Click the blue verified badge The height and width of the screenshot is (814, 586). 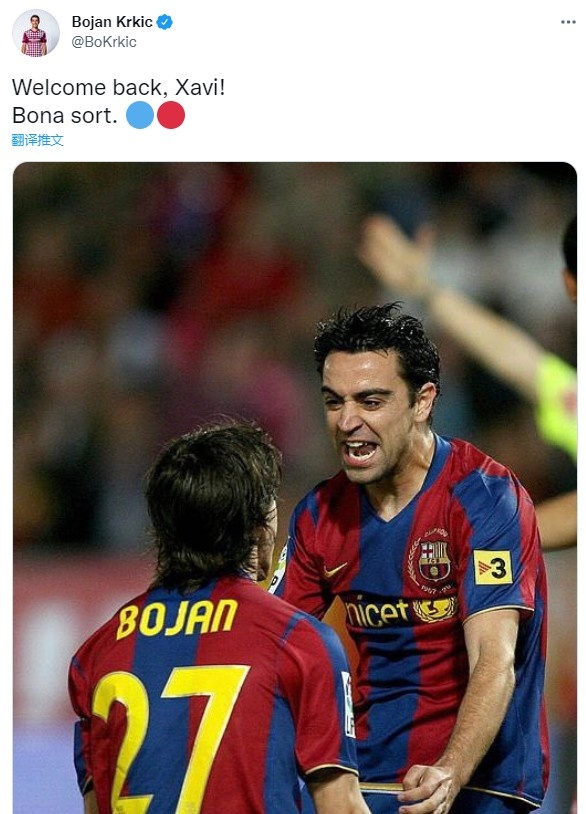coord(165,22)
